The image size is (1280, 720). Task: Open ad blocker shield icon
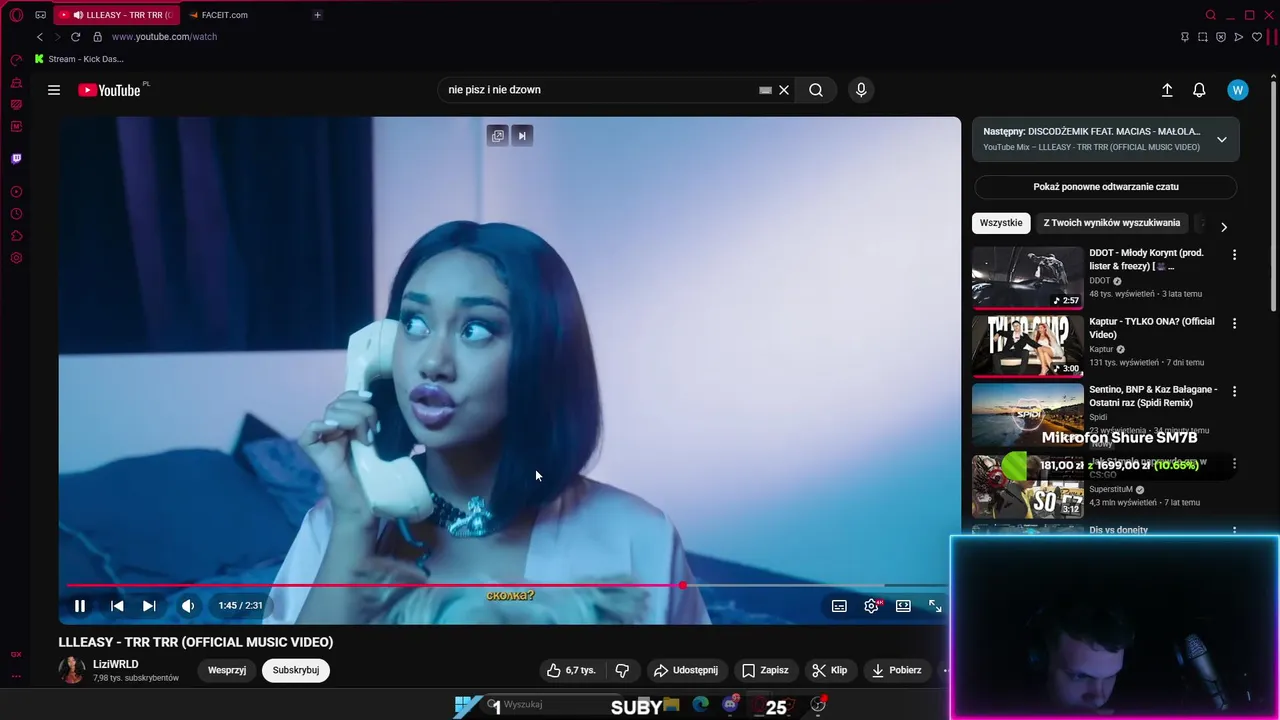click(x=1221, y=37)
